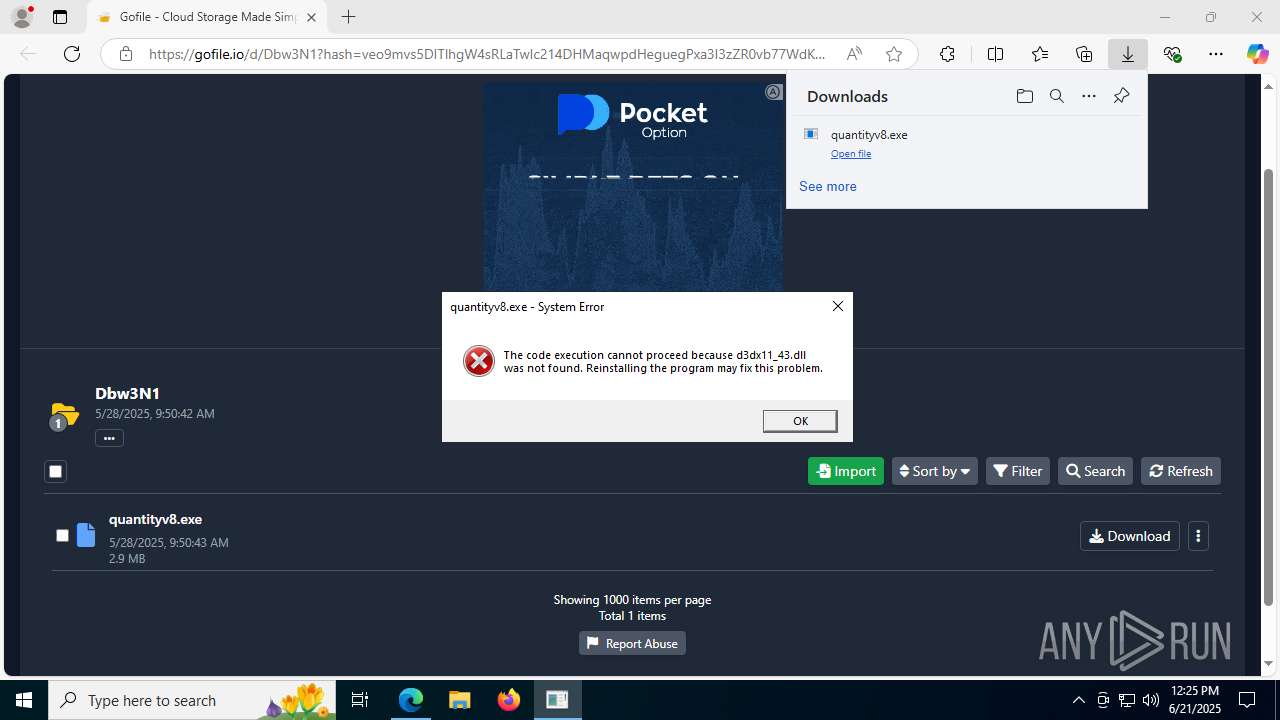Click the taskbar search box

(192, 700)
